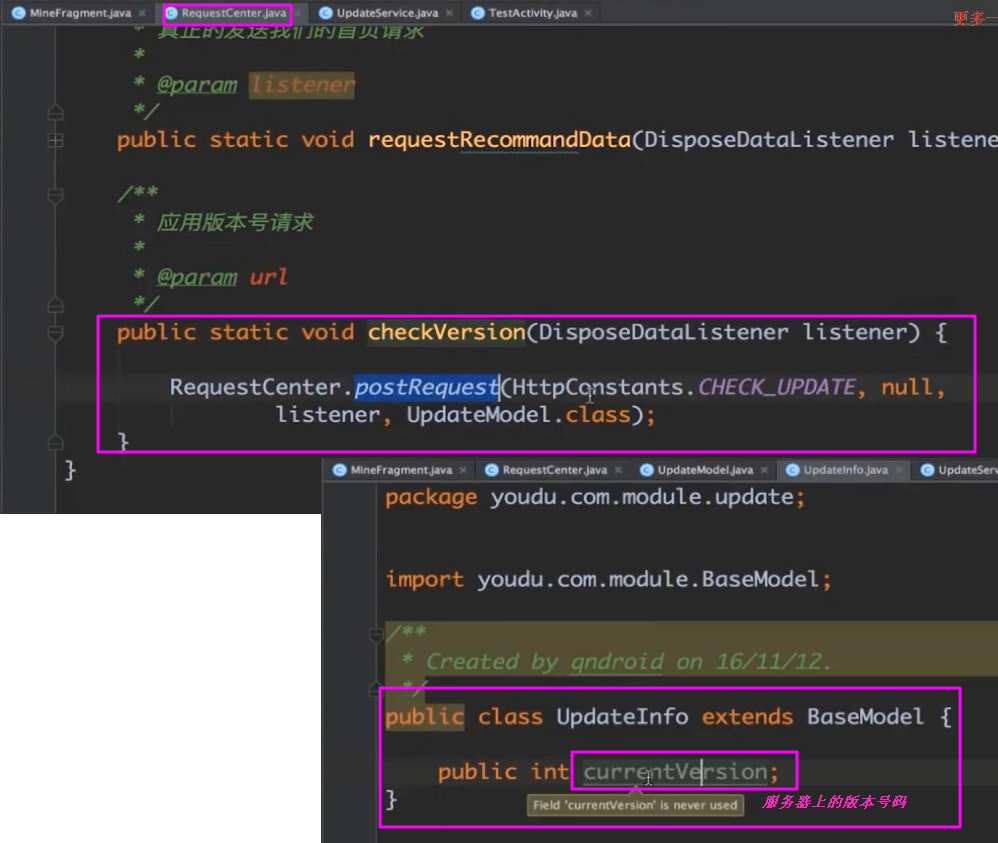
Task: Close the RequestCenter.java top tab
Action: pyautogui.click(x=297, y=14)
